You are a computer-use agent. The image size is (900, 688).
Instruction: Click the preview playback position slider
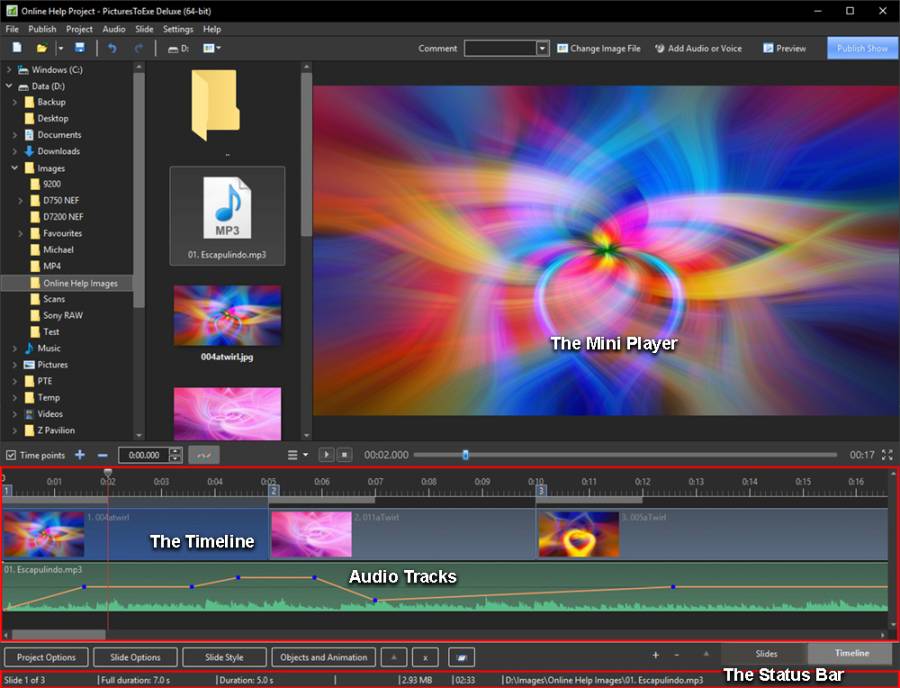tap(465, 455)
